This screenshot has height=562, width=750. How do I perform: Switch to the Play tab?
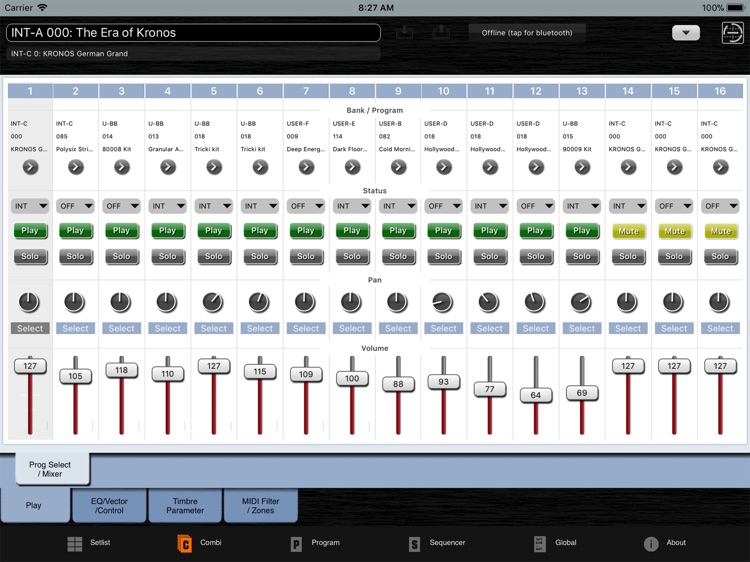coord(35,505)
